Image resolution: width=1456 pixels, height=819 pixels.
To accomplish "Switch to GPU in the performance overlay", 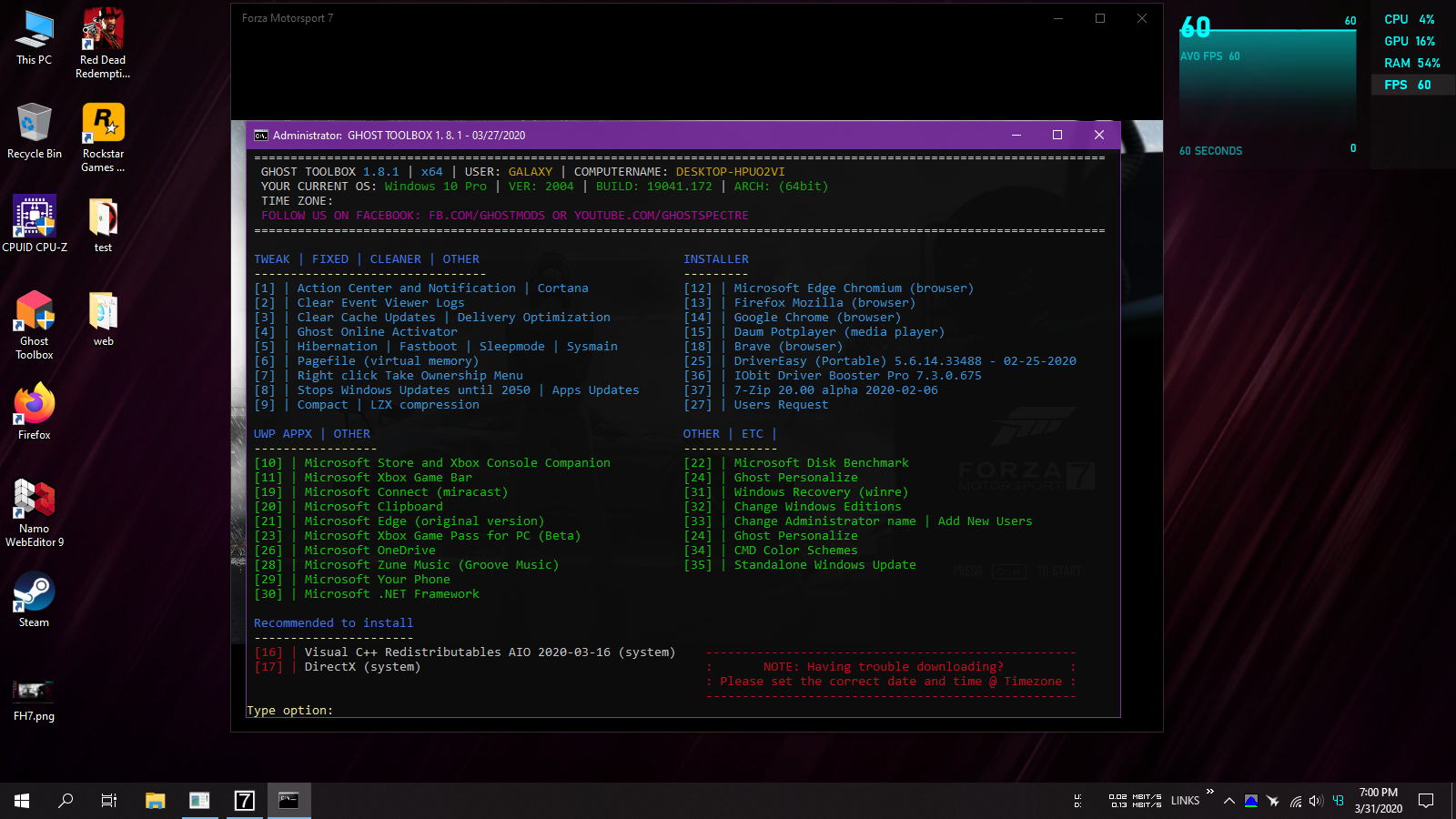I will click(x=1410, y=41).
